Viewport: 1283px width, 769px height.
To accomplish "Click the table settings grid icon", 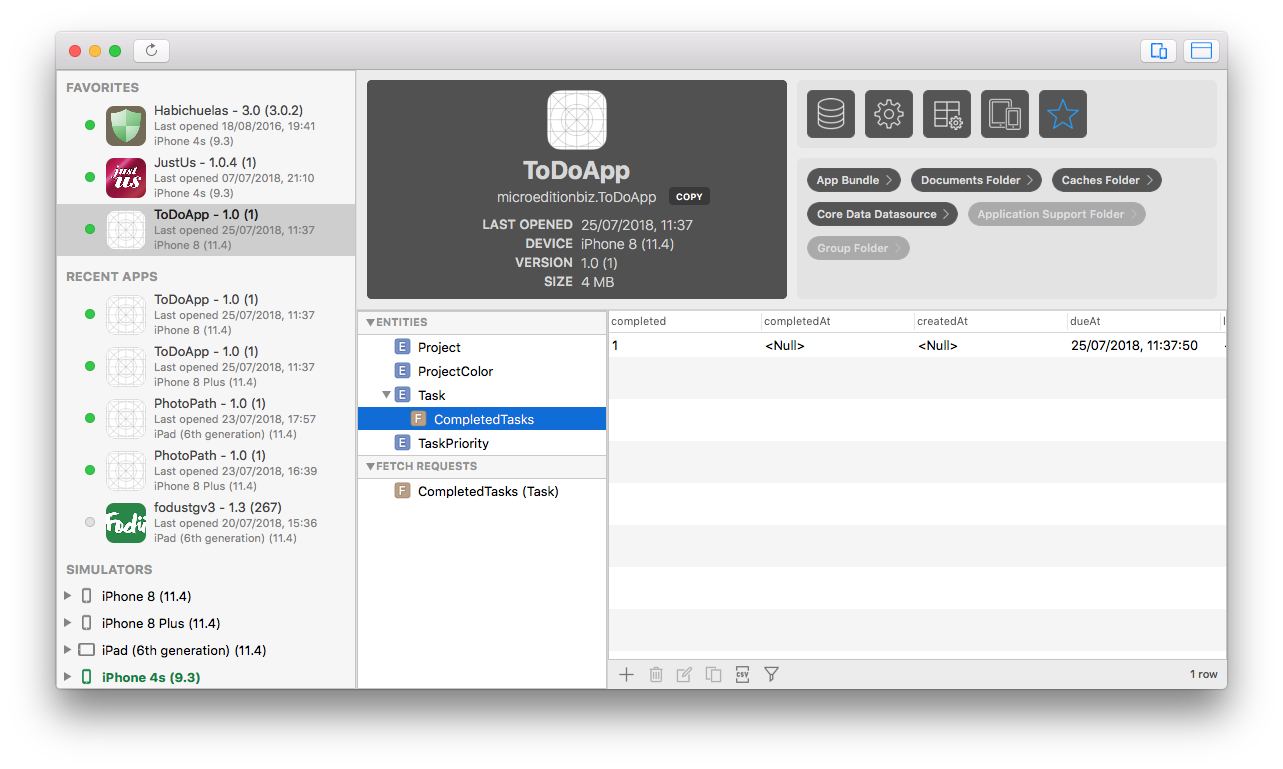I will point(946,114).
